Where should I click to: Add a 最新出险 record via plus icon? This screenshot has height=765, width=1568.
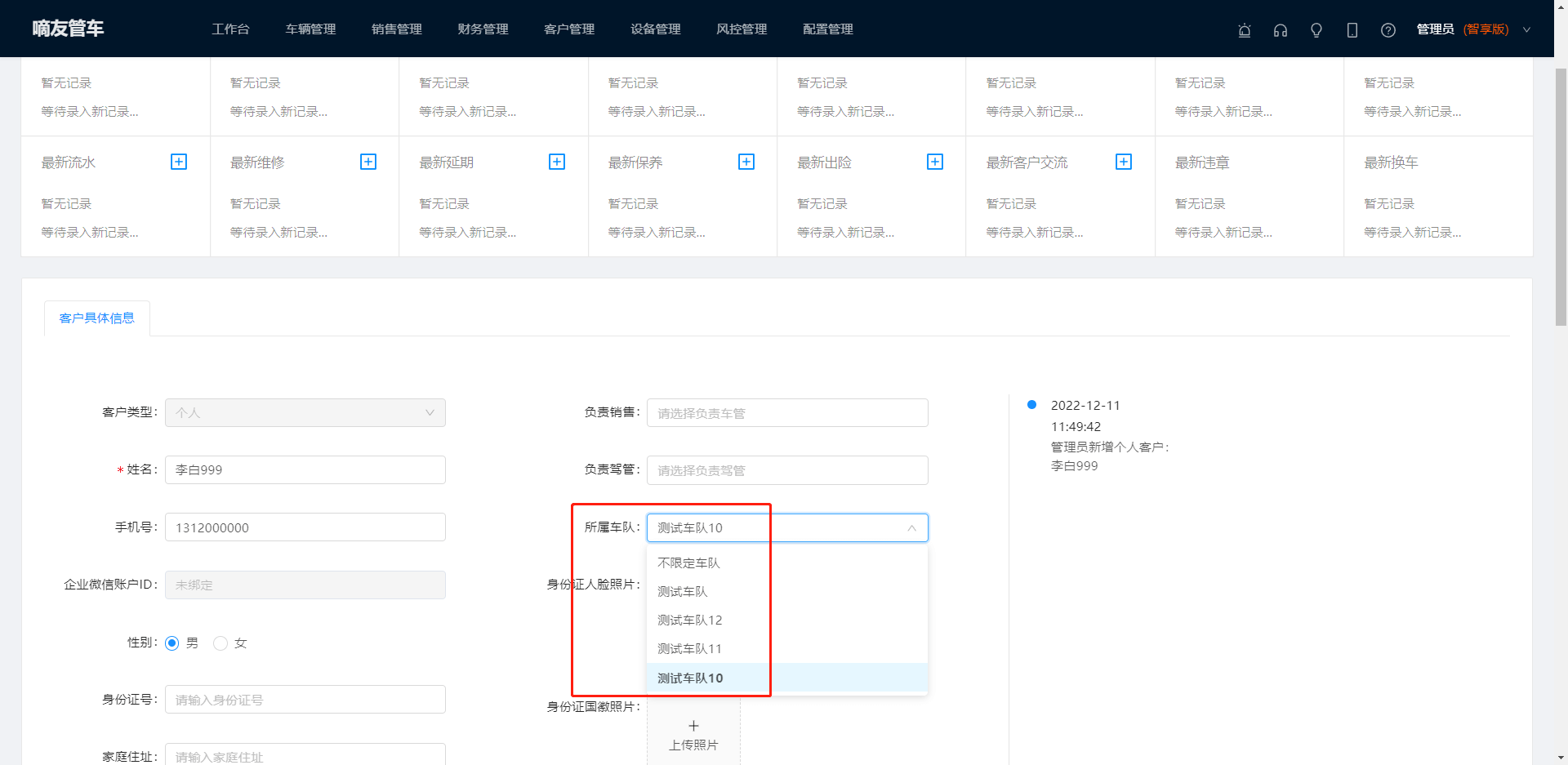935,162
